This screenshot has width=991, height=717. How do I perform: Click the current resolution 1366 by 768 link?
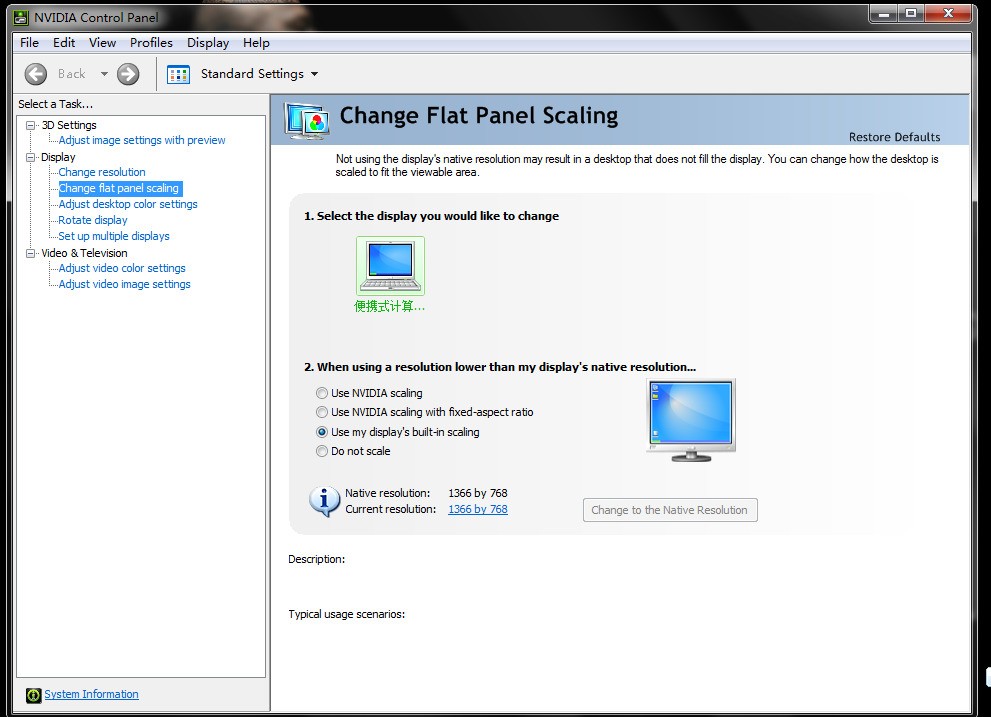pos(478,509)
